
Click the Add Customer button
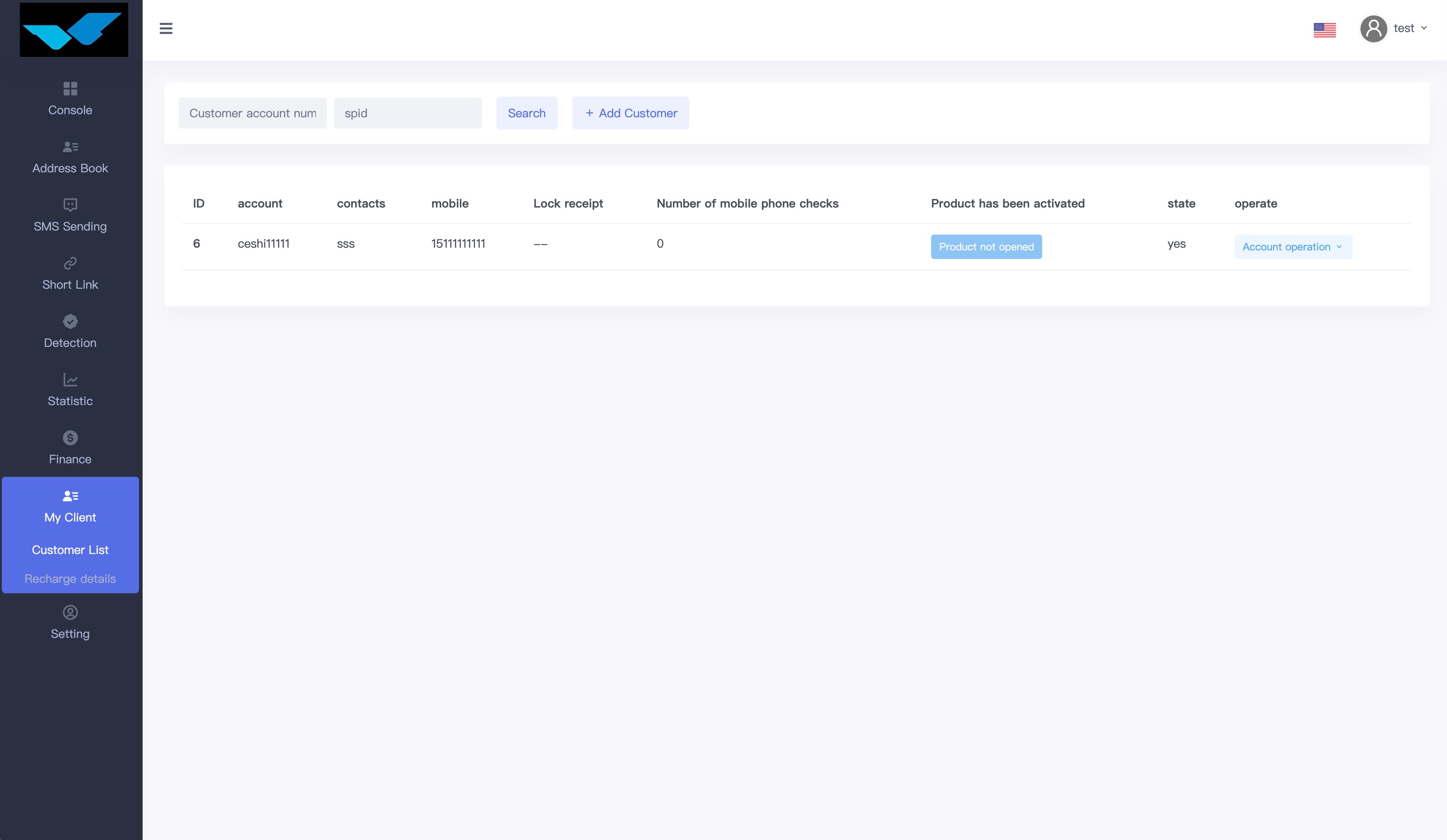631,113
